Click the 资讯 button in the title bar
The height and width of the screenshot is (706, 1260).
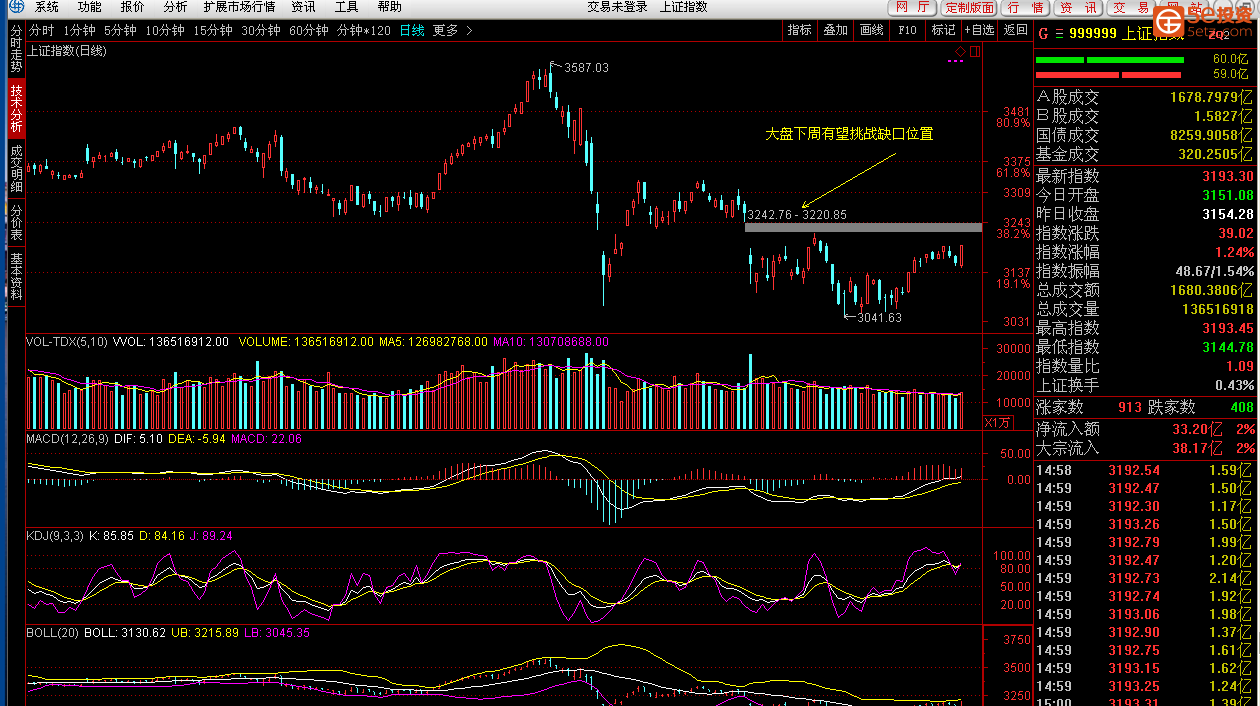click(1078, 7)
